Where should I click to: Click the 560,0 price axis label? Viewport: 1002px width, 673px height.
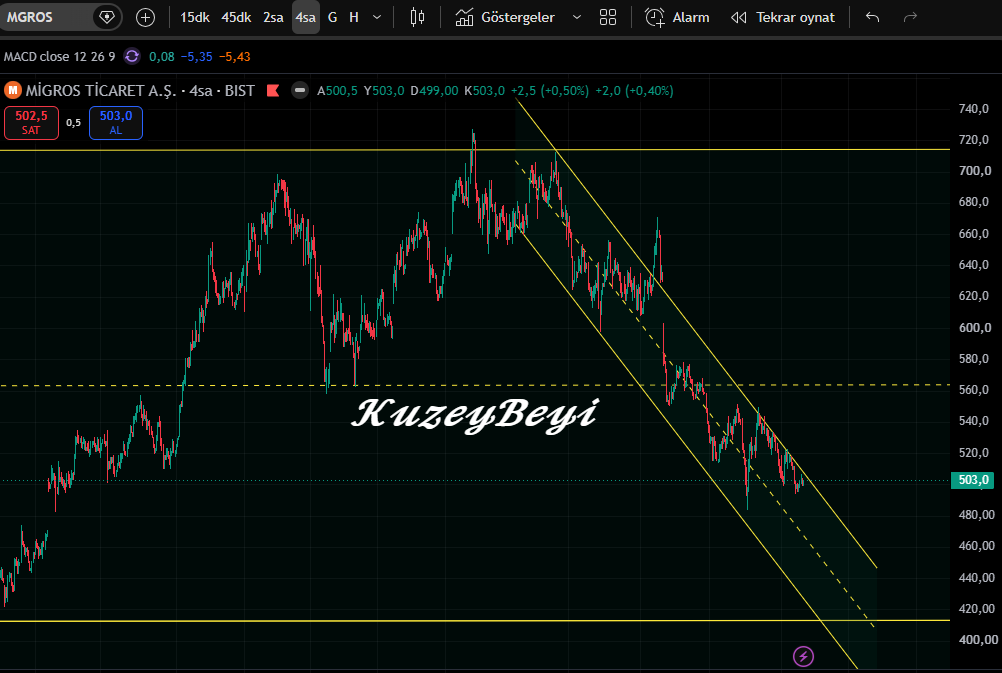tap(974, 390)
